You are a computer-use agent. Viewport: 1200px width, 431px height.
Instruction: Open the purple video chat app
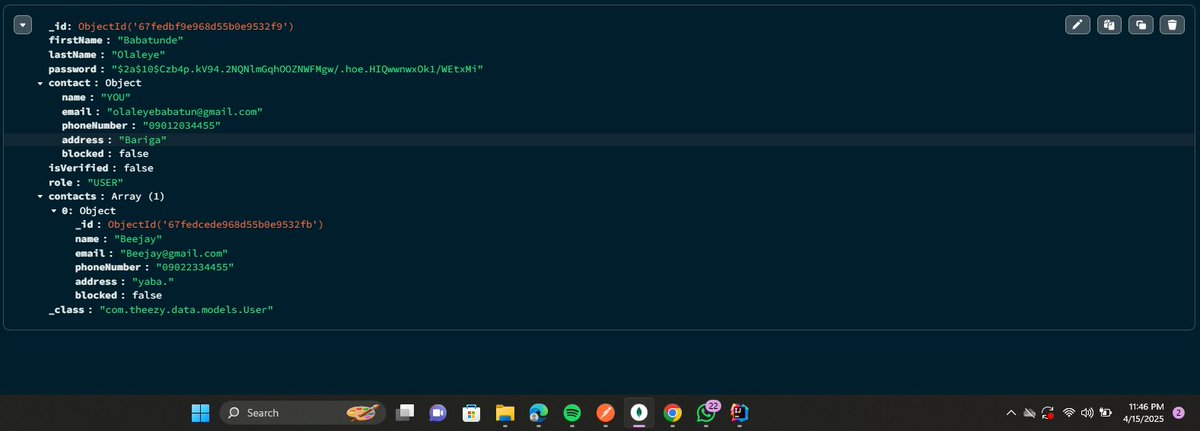click(x=438, y=412)
